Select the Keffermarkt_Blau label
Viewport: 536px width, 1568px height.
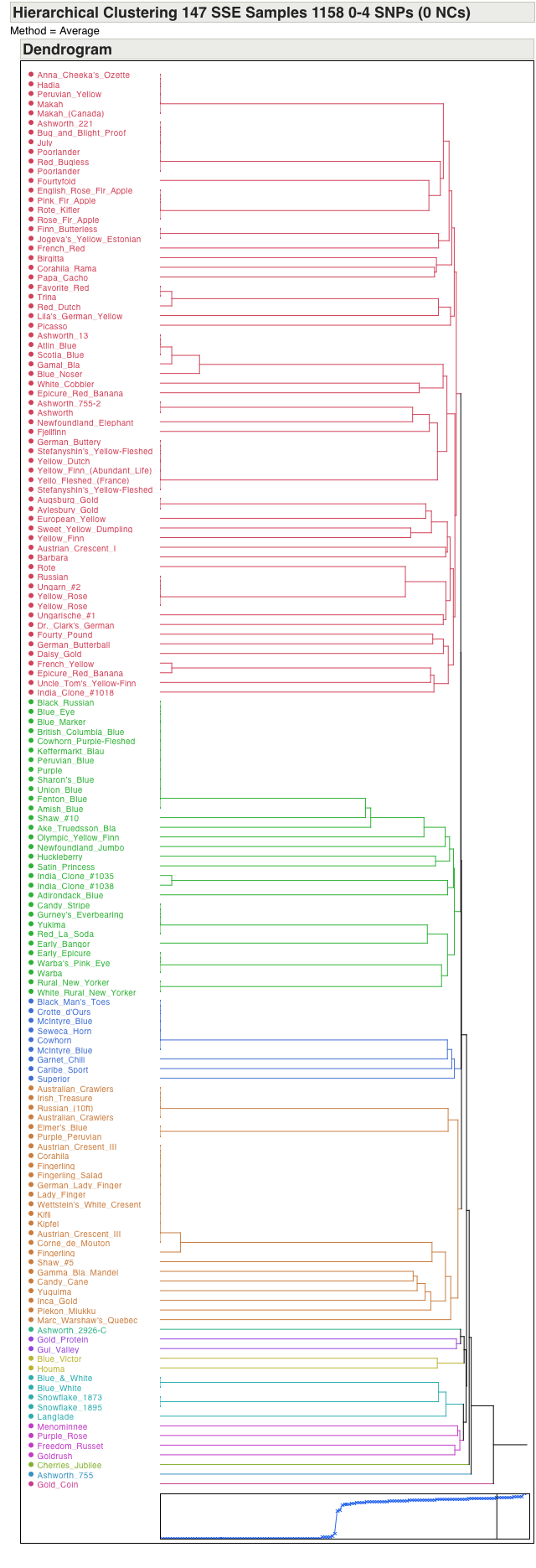point(70,752)
